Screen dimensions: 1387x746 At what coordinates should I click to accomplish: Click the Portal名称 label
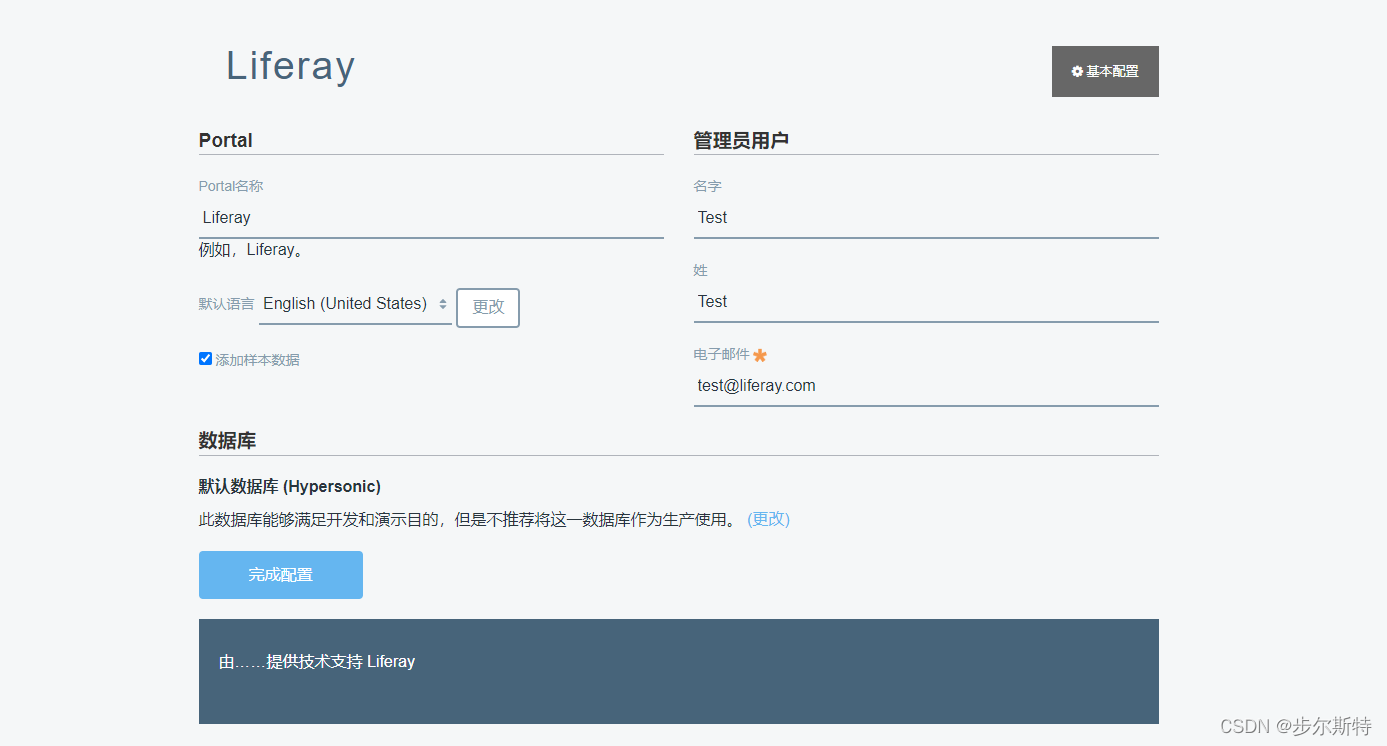pos(231,186)
